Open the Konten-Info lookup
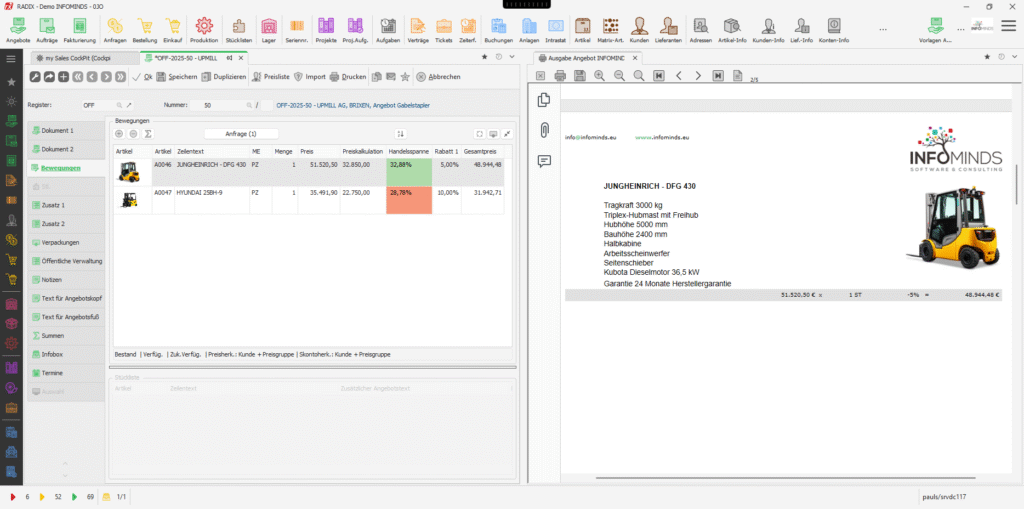The width and height of the screenshot is (1024, 509). 834,30
